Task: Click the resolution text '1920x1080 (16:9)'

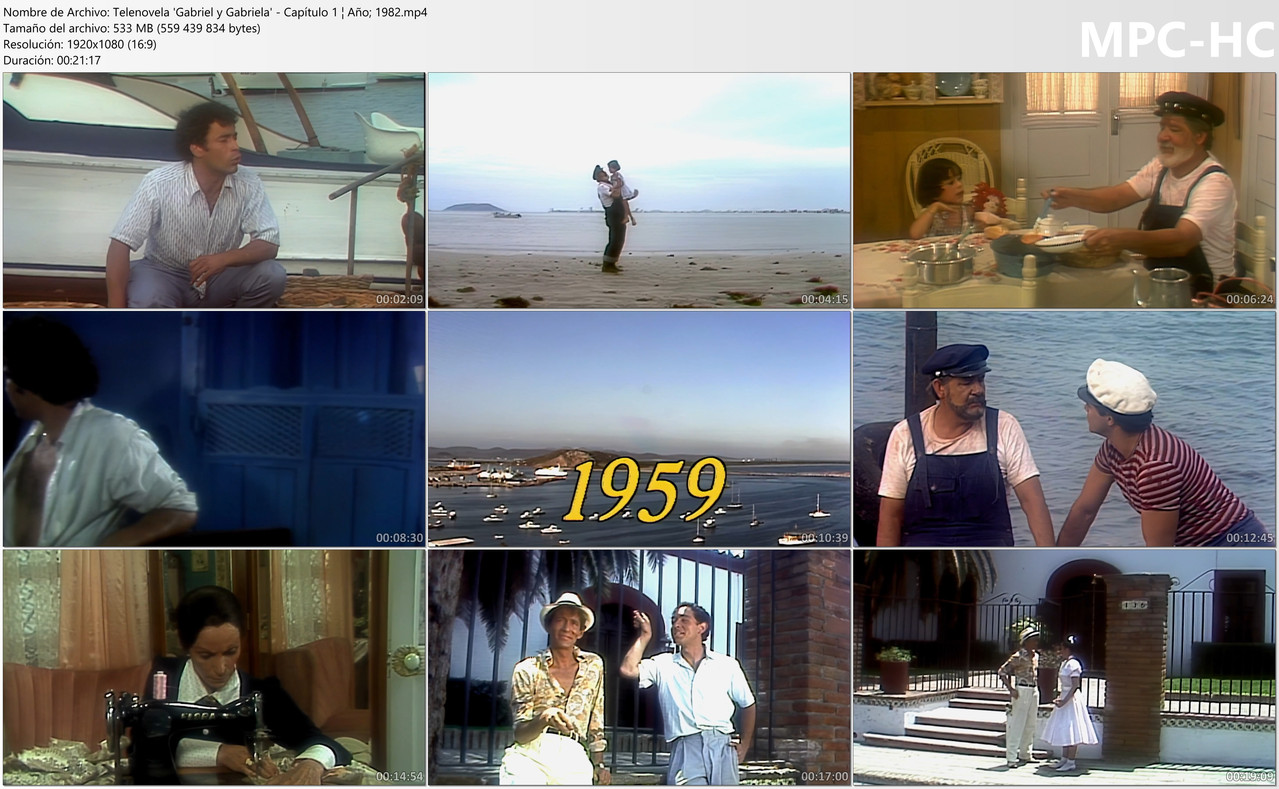Action: [x=109, y=44]
